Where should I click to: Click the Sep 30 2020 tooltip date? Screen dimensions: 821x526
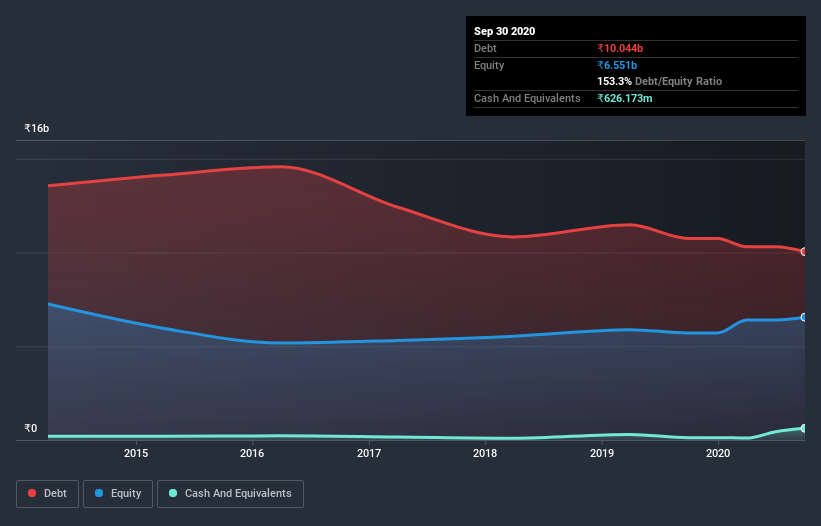[504, 31]
